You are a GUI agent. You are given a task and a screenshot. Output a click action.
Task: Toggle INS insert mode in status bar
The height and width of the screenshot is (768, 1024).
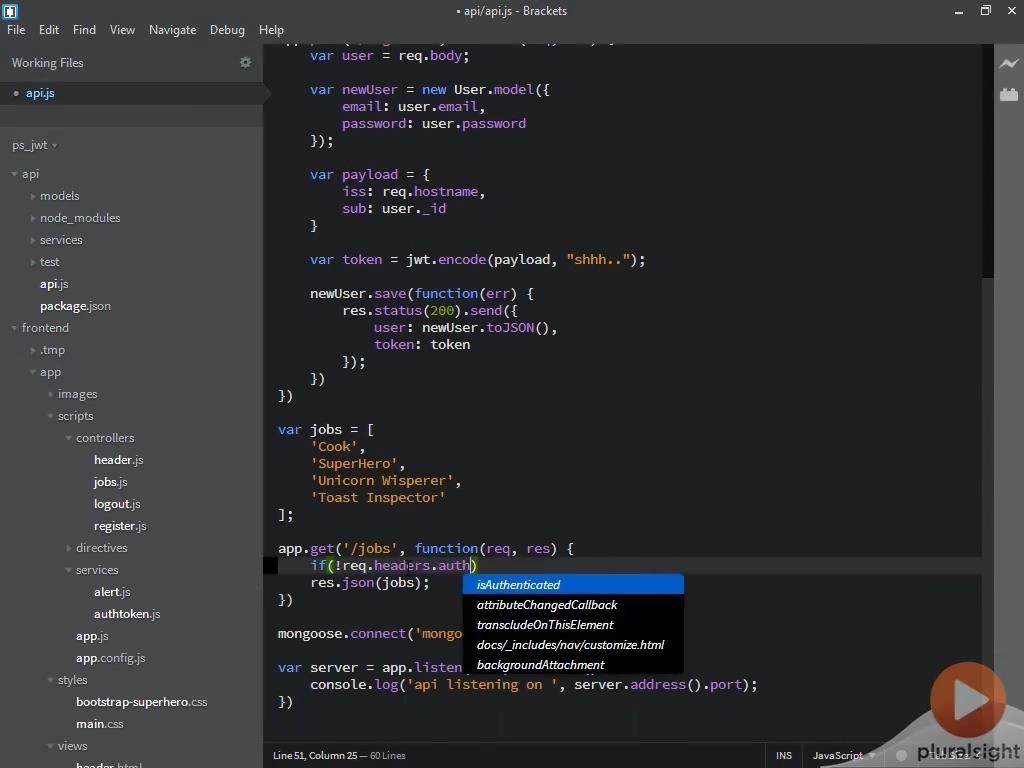pyautogui.click(x=784, y=756)
